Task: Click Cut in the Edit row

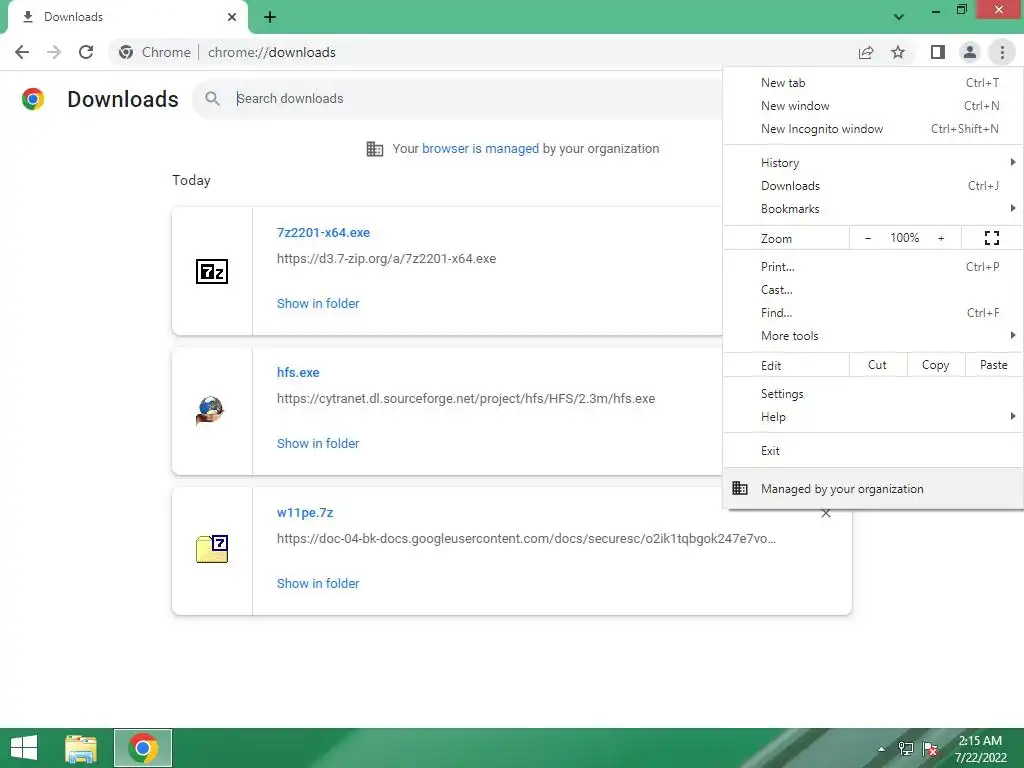Action: point(878,365)
